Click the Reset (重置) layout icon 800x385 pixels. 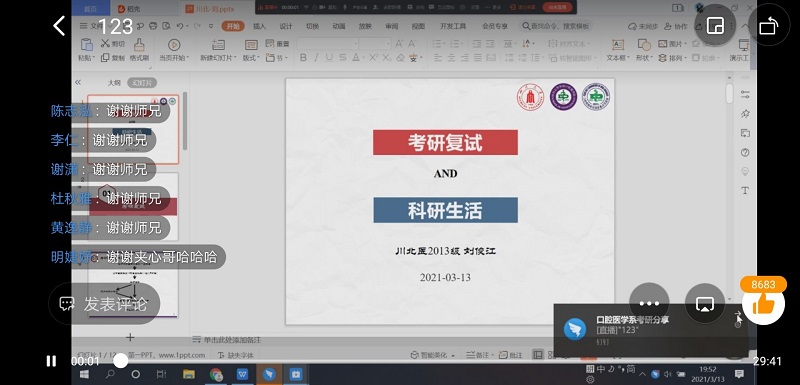tap(271, 44)
